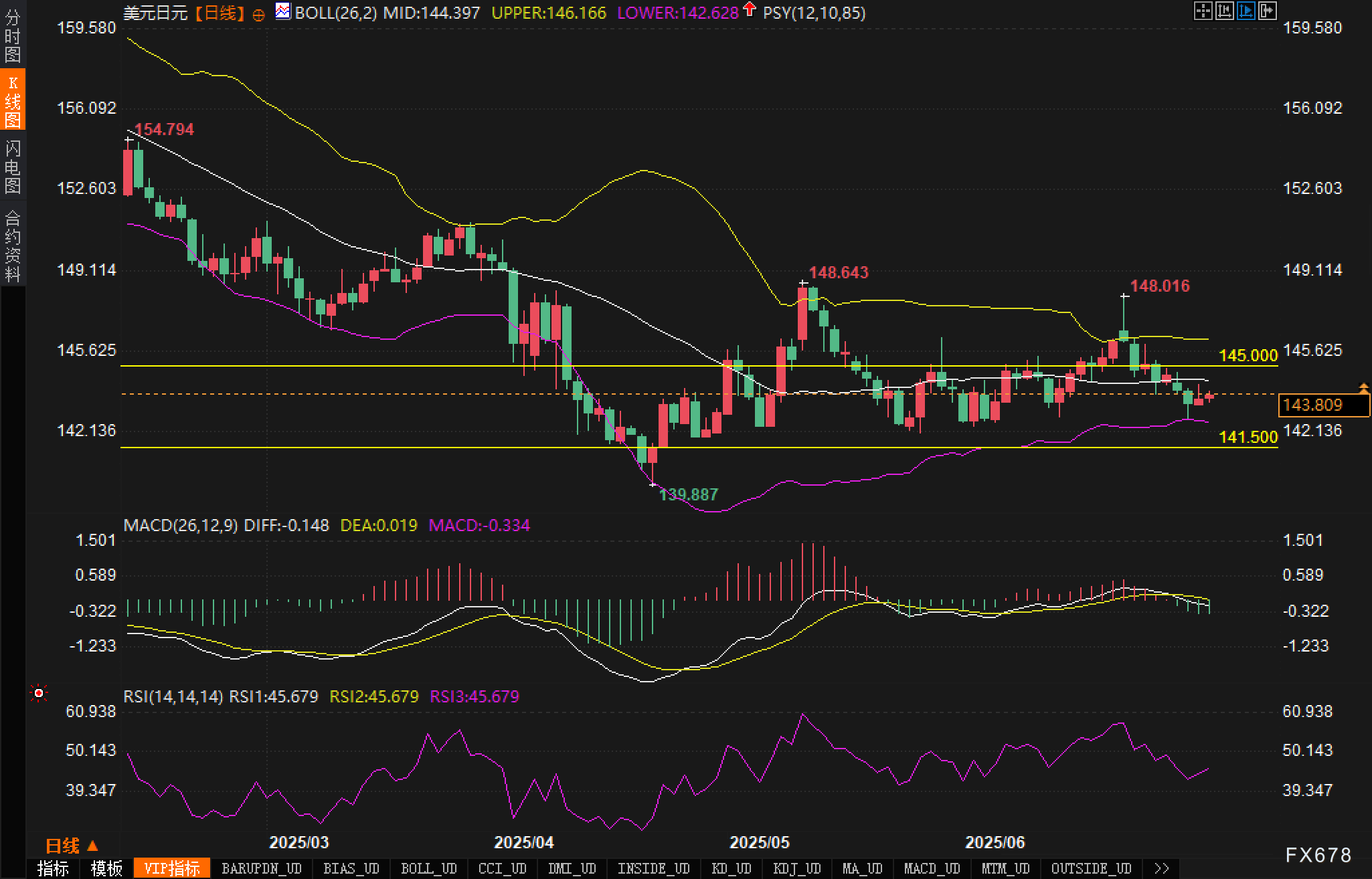Open the 指标 menu at bottom
This screenshot has width=1372, height=879.
coord(53,868)
